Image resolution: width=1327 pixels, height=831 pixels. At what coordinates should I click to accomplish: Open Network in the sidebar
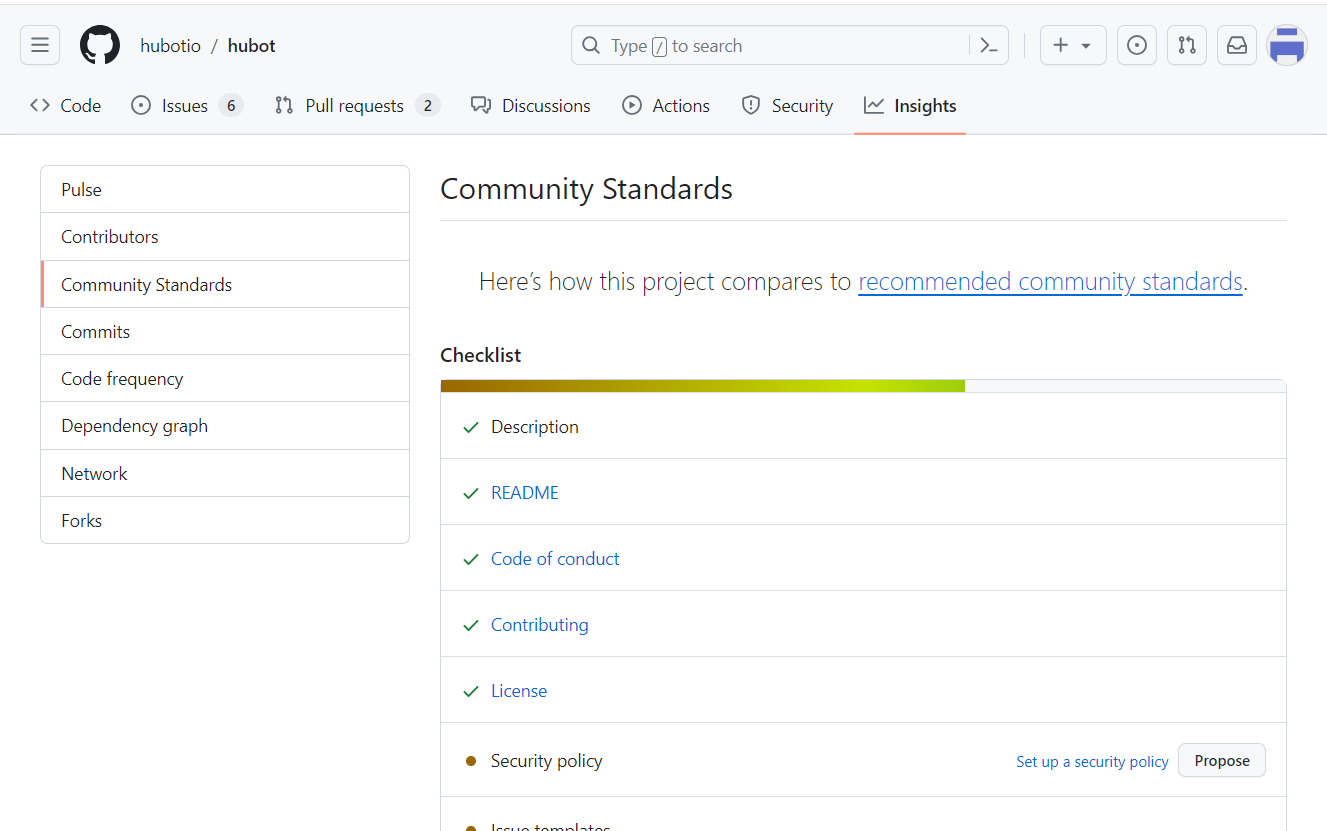click(225, 474)
